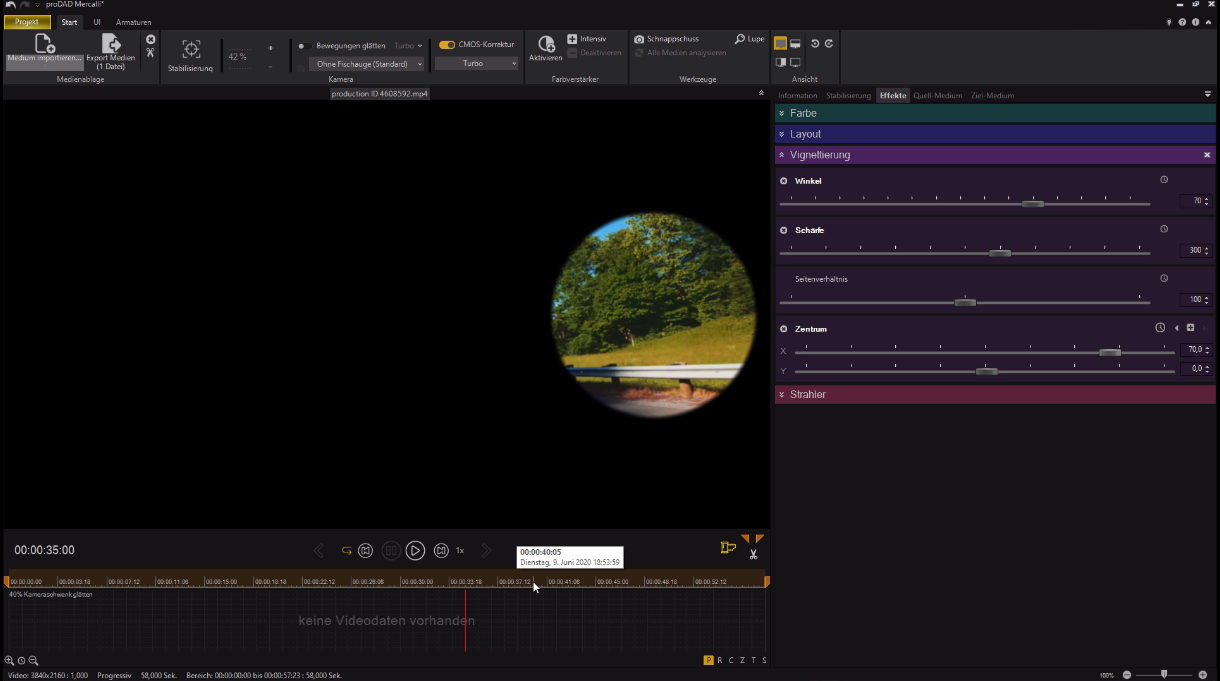The image size is (1220, 681).
Task: Activate the Farbverstärker with Aktivieren
Action: pos(546,45)
